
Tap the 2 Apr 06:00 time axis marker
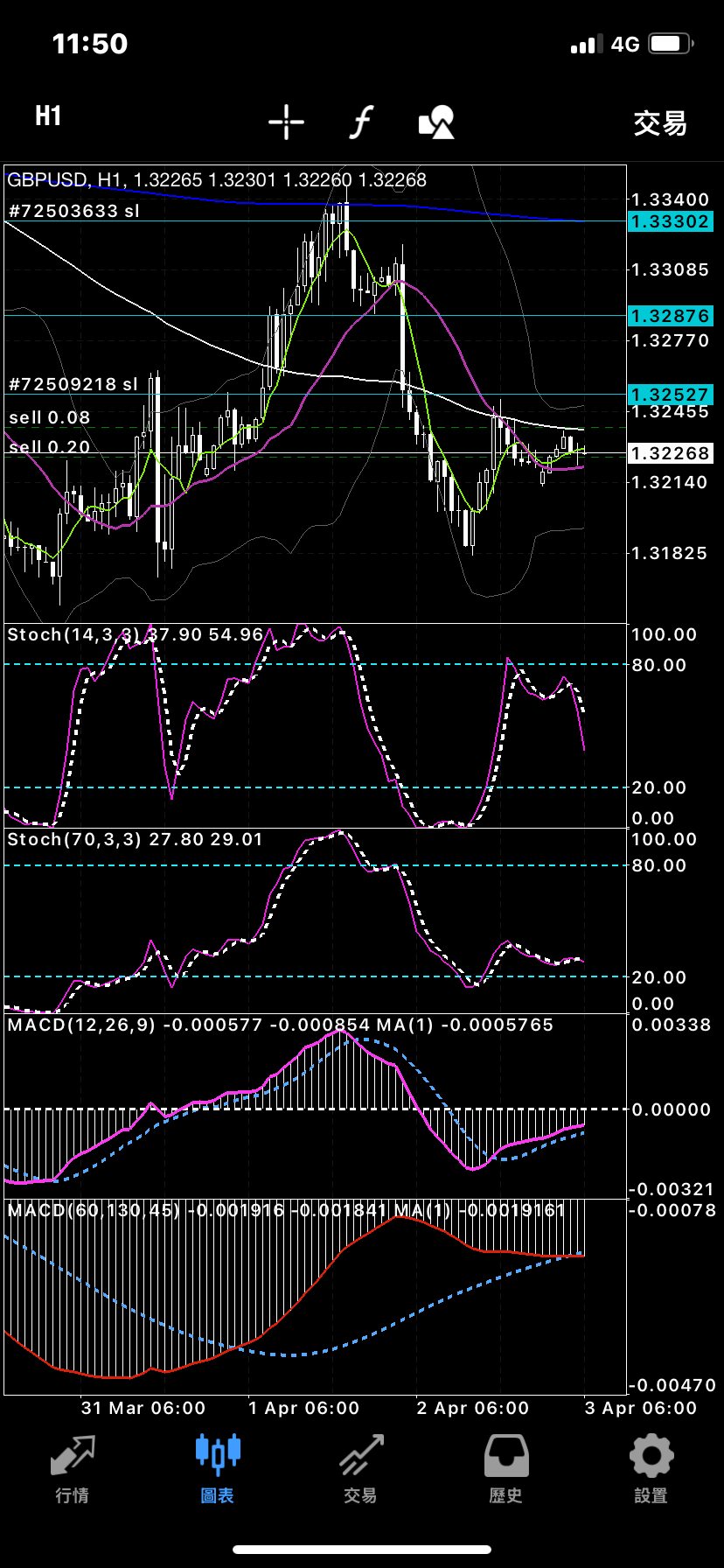(473, 1408)
